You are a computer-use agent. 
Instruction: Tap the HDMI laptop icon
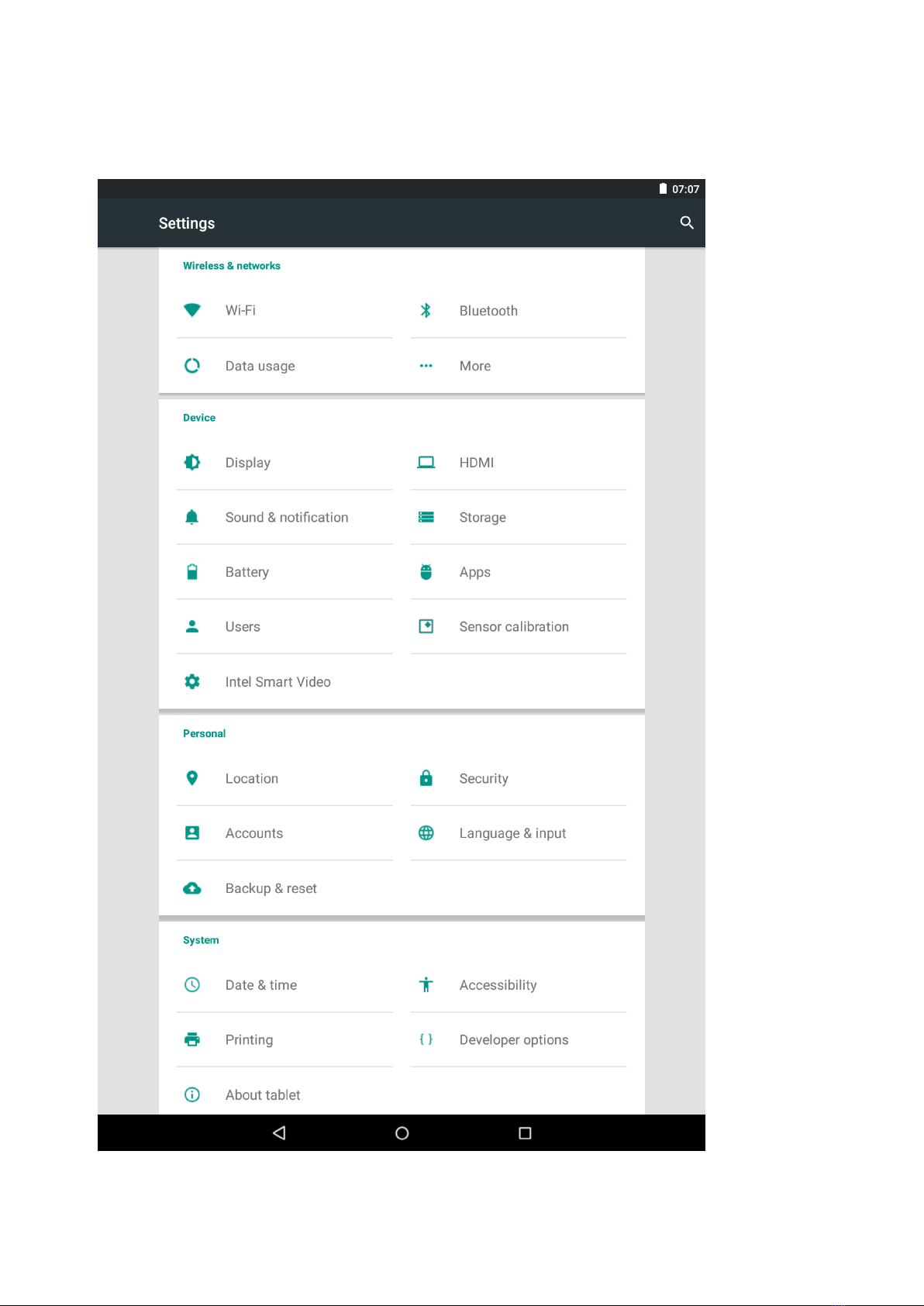coord(426,463)
